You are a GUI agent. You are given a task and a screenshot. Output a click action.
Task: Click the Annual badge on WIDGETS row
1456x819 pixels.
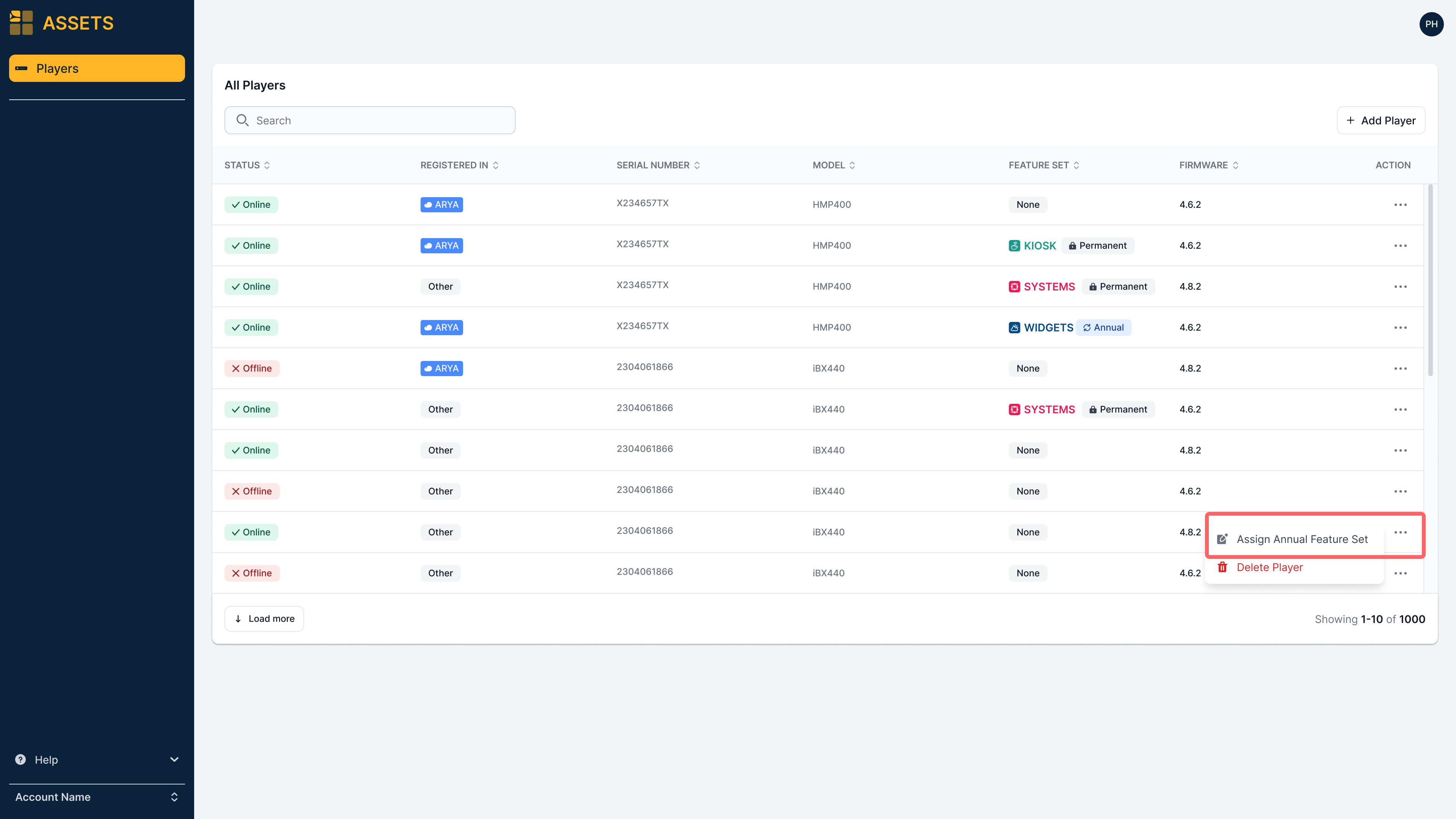(1103, 328)
